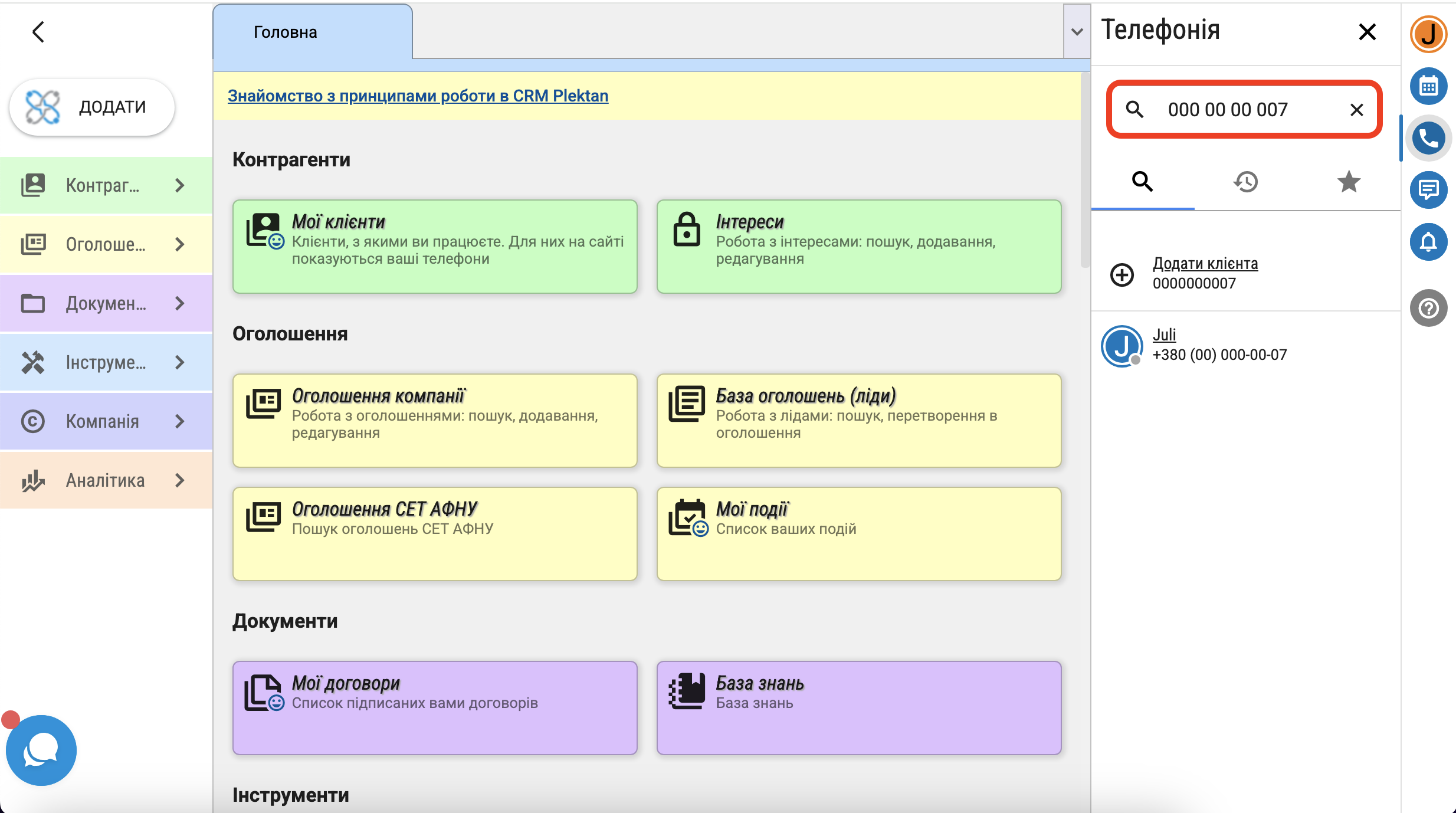Open the support chat bubble widget
The width and height of the screenshot is (1456, 813).
pyautogui.click(x=41, y=750)
